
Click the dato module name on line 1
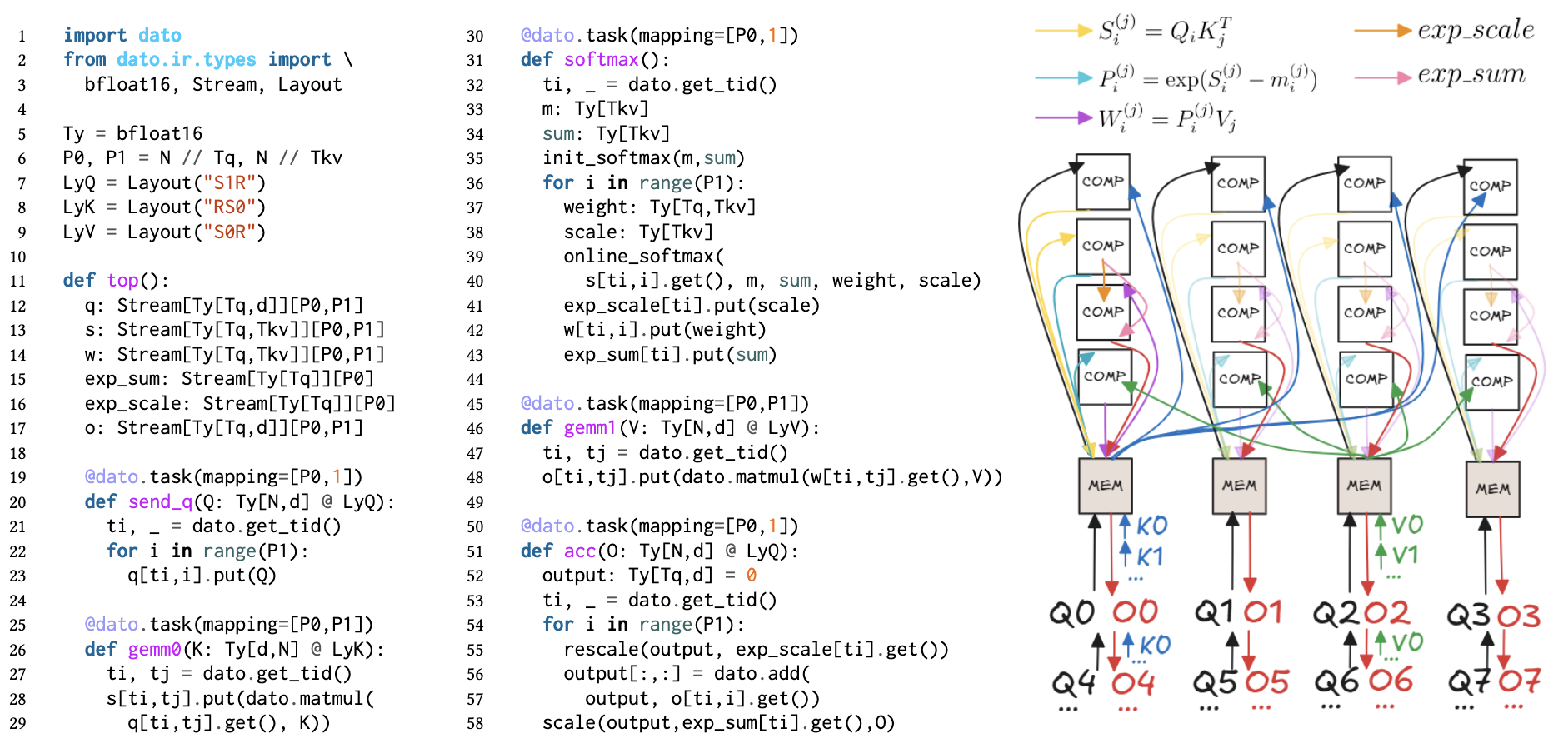click(x=160, y=35)
